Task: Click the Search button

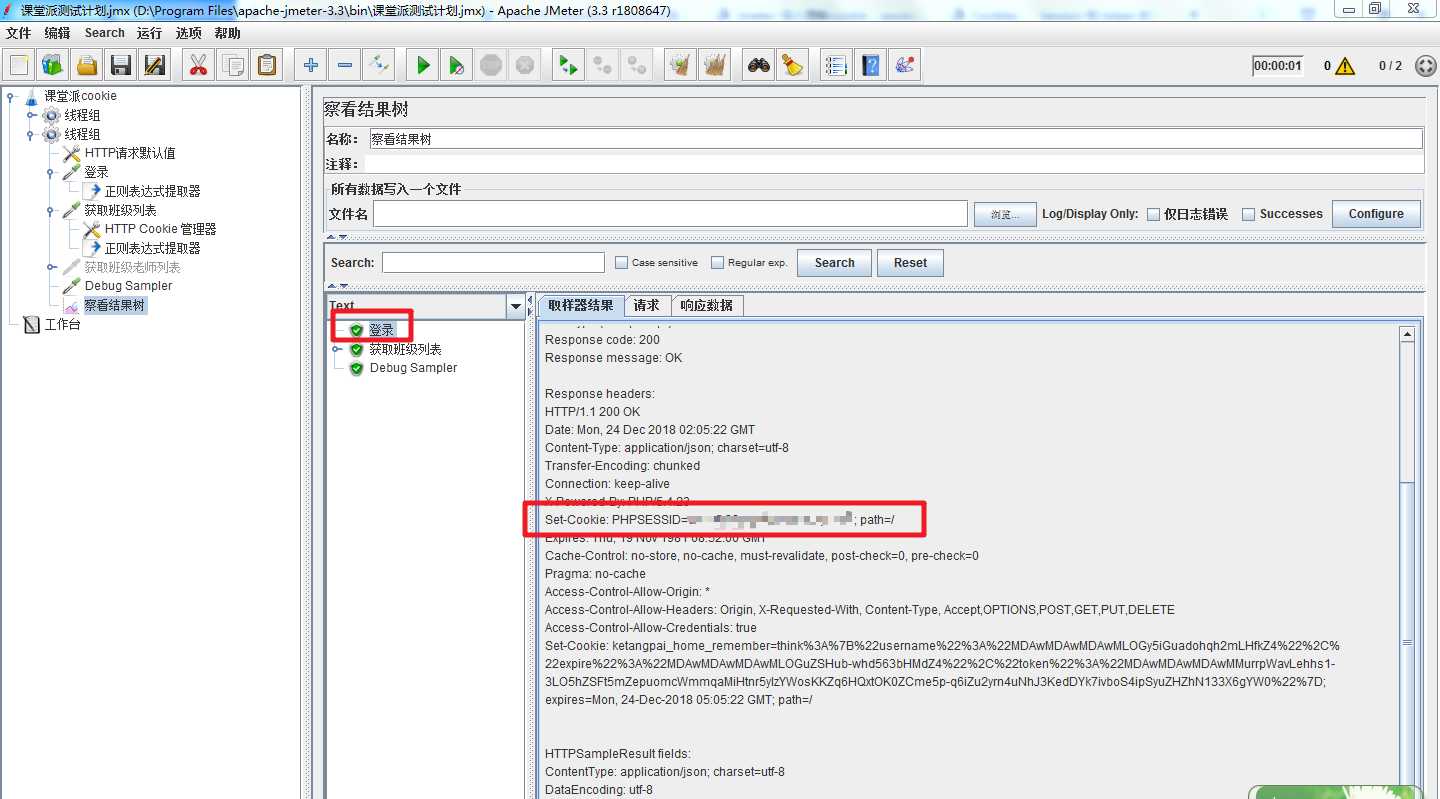Action: click(834, 263)
